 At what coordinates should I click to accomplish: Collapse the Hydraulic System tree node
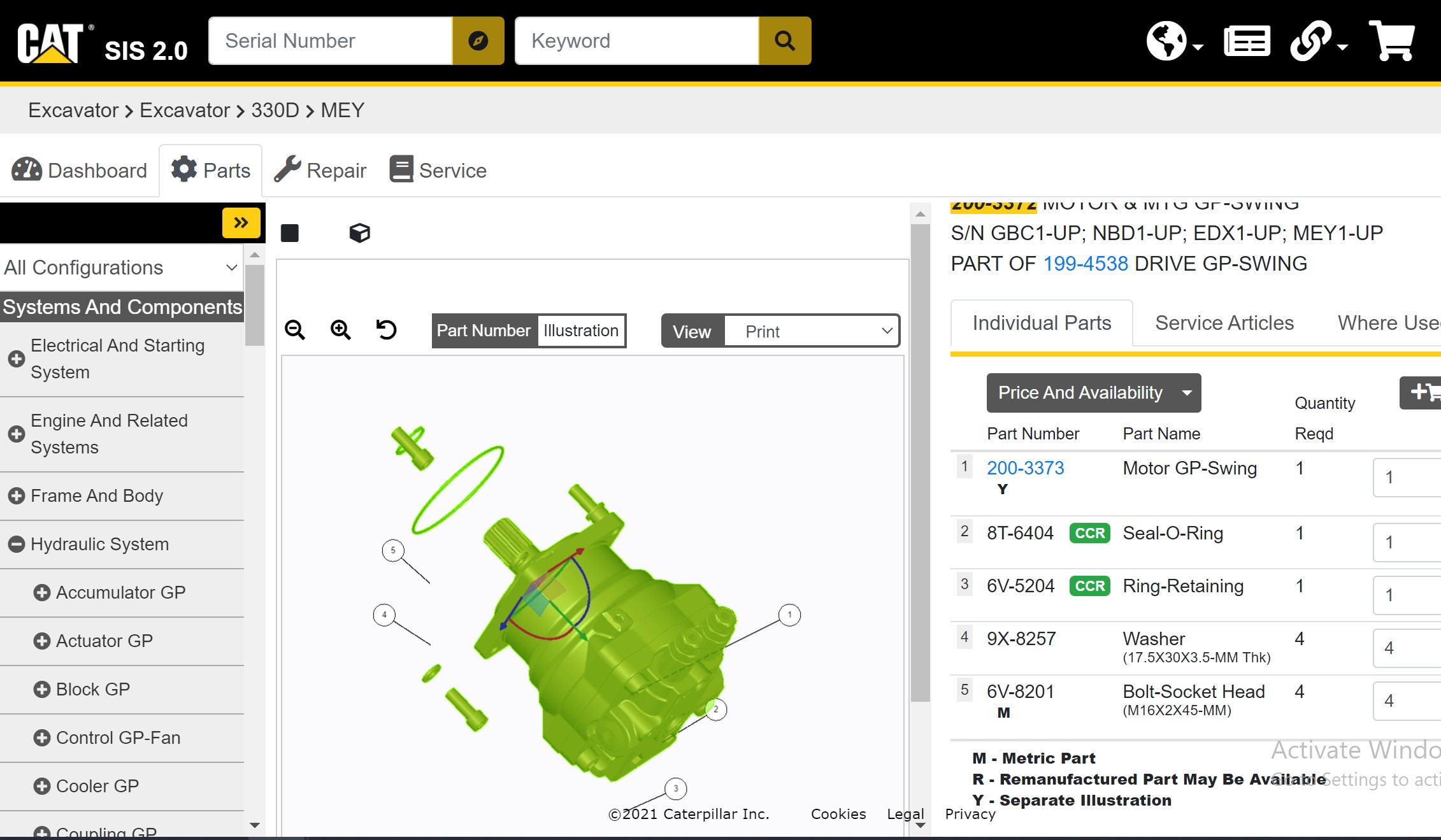(17, 545)
